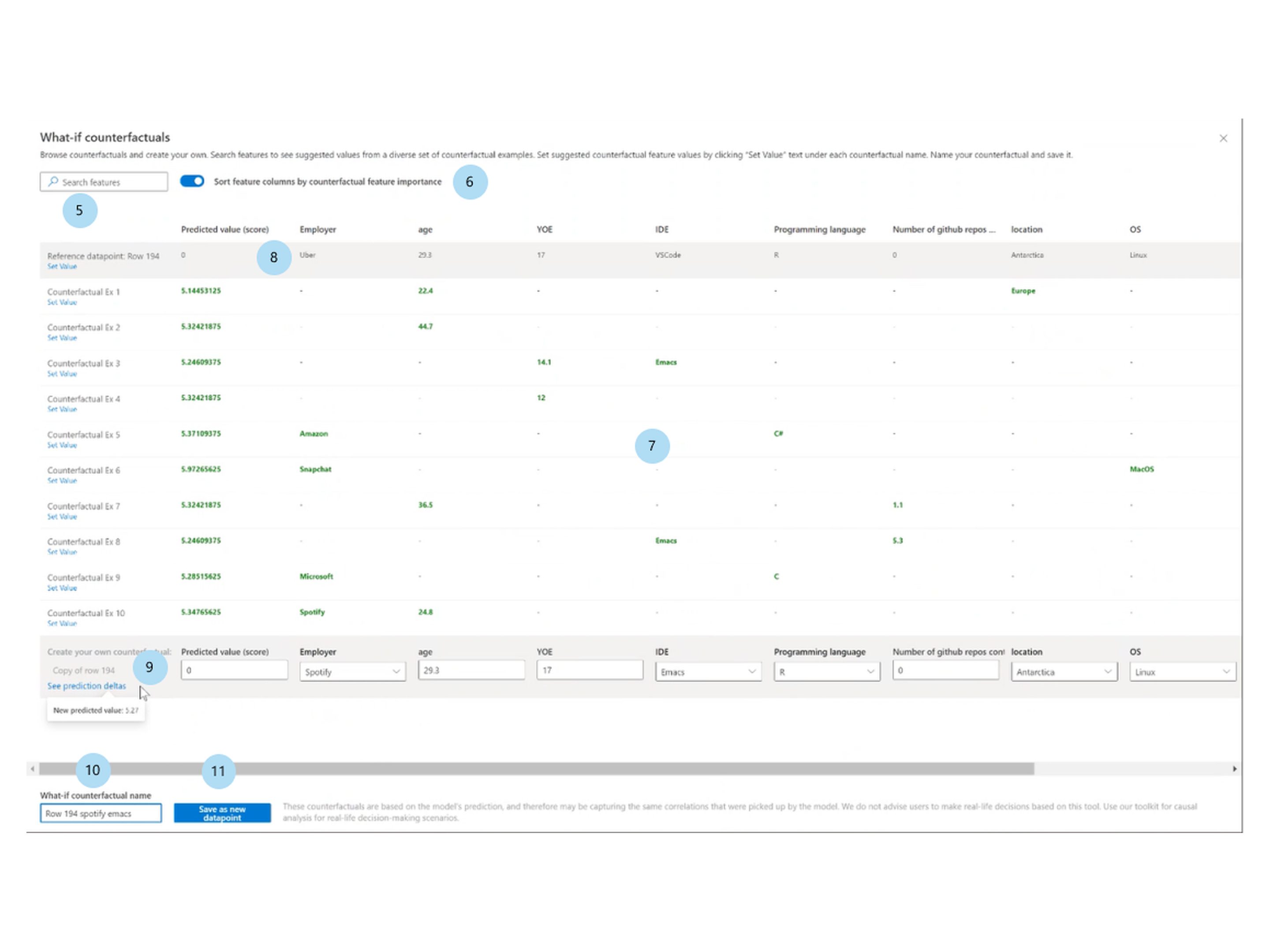Click the Europe location value
This screenshot has height=952, width=1270.
point(1023,291)
